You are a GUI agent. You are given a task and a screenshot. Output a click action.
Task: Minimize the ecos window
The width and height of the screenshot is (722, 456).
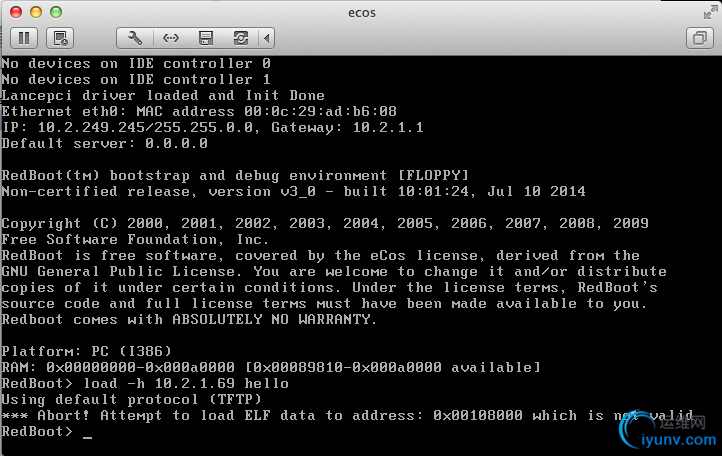pyautogui.click(x=36, y=12)
